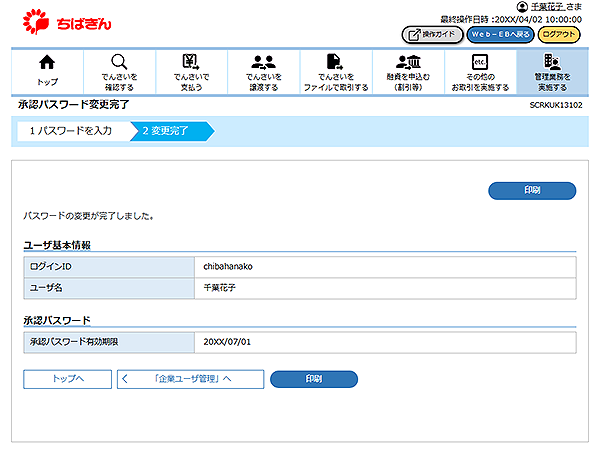The width and height of the screenshot is (600, 454).
Task: Open the 操作ガイド help guide
Action: (x=432, y=35)
